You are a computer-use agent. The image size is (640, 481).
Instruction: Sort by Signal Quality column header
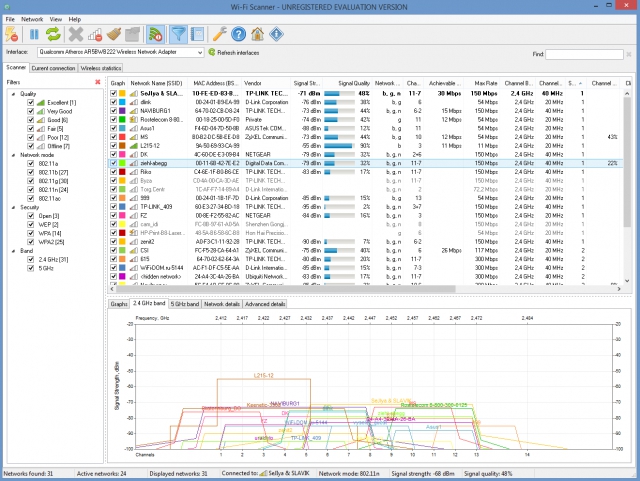[x=347, y=83]
